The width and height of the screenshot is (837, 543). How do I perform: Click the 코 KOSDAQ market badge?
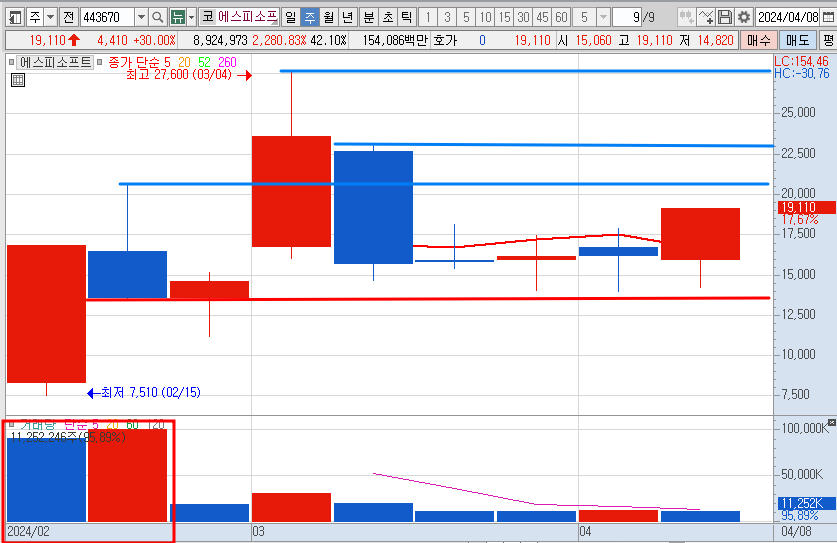tap(208, 17)
